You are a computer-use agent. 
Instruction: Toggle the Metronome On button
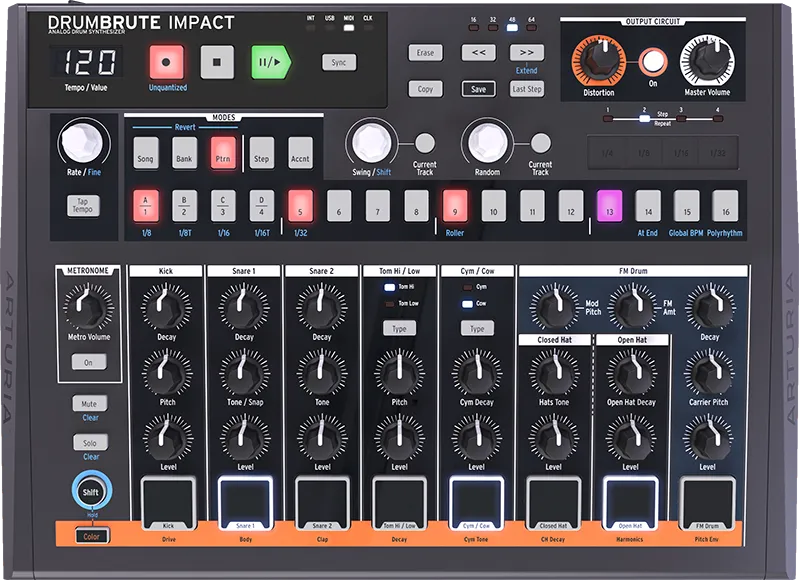pyautogui.click(x=88, y=362)
